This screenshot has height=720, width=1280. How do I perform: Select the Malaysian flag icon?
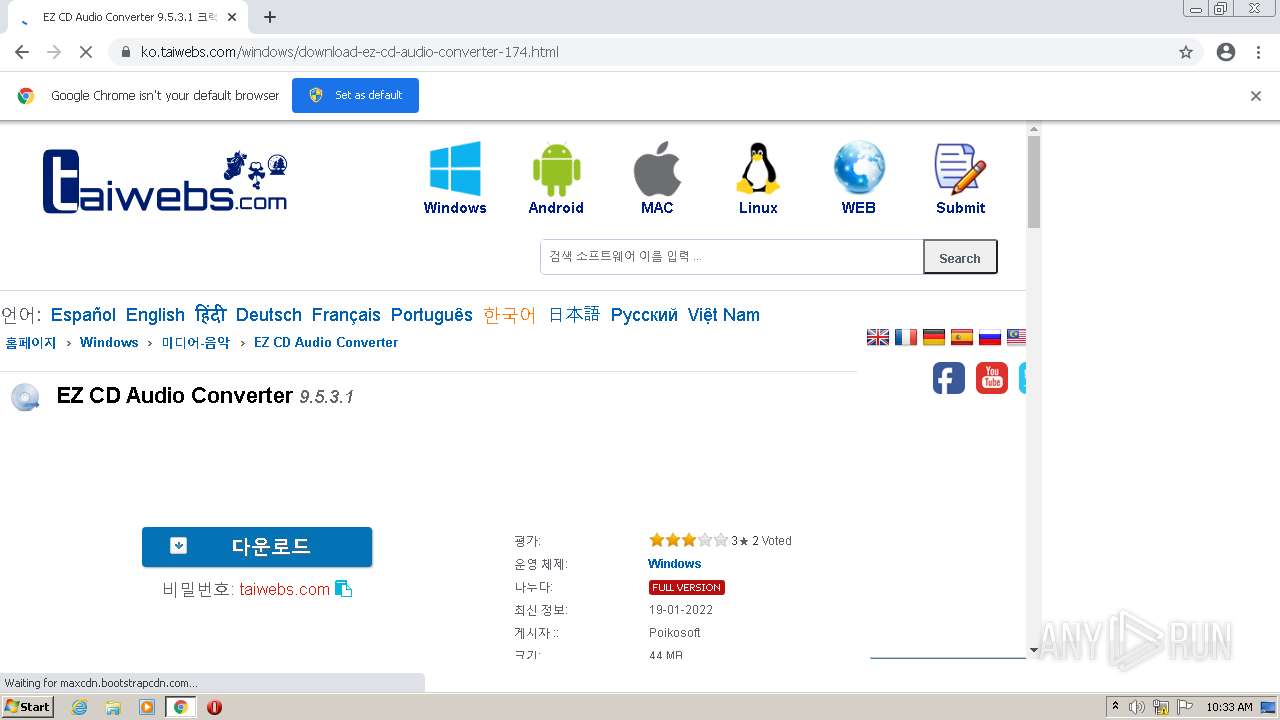click(x=1016, y=337)
